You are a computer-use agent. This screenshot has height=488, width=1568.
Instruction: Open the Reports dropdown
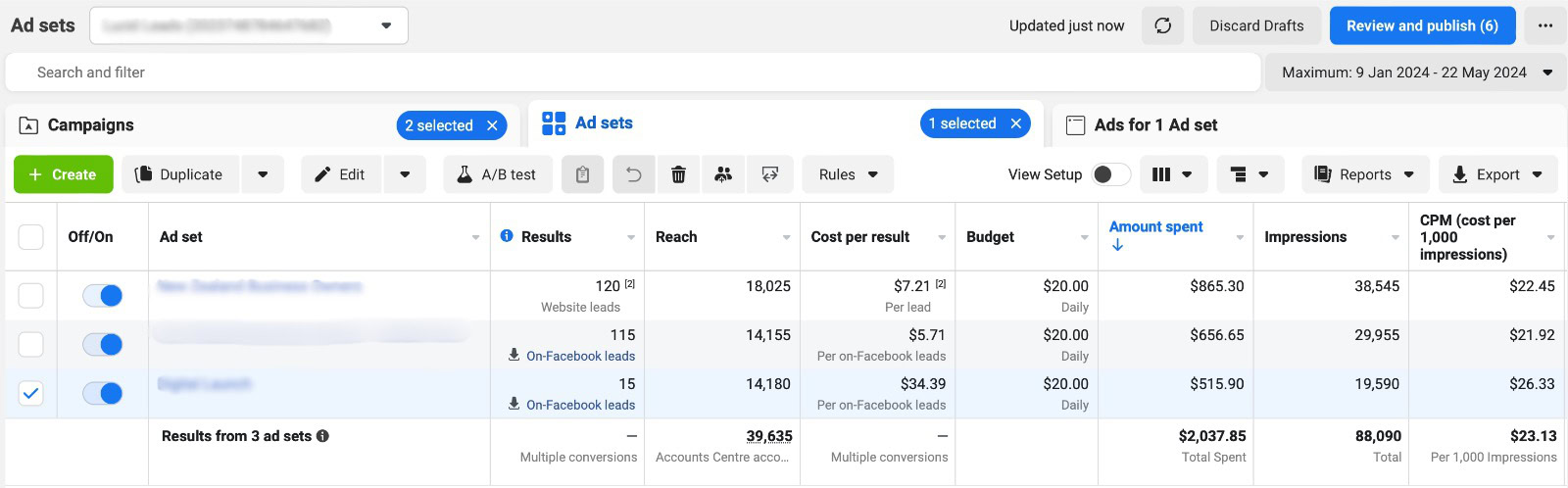click(x=1365, y=174)
